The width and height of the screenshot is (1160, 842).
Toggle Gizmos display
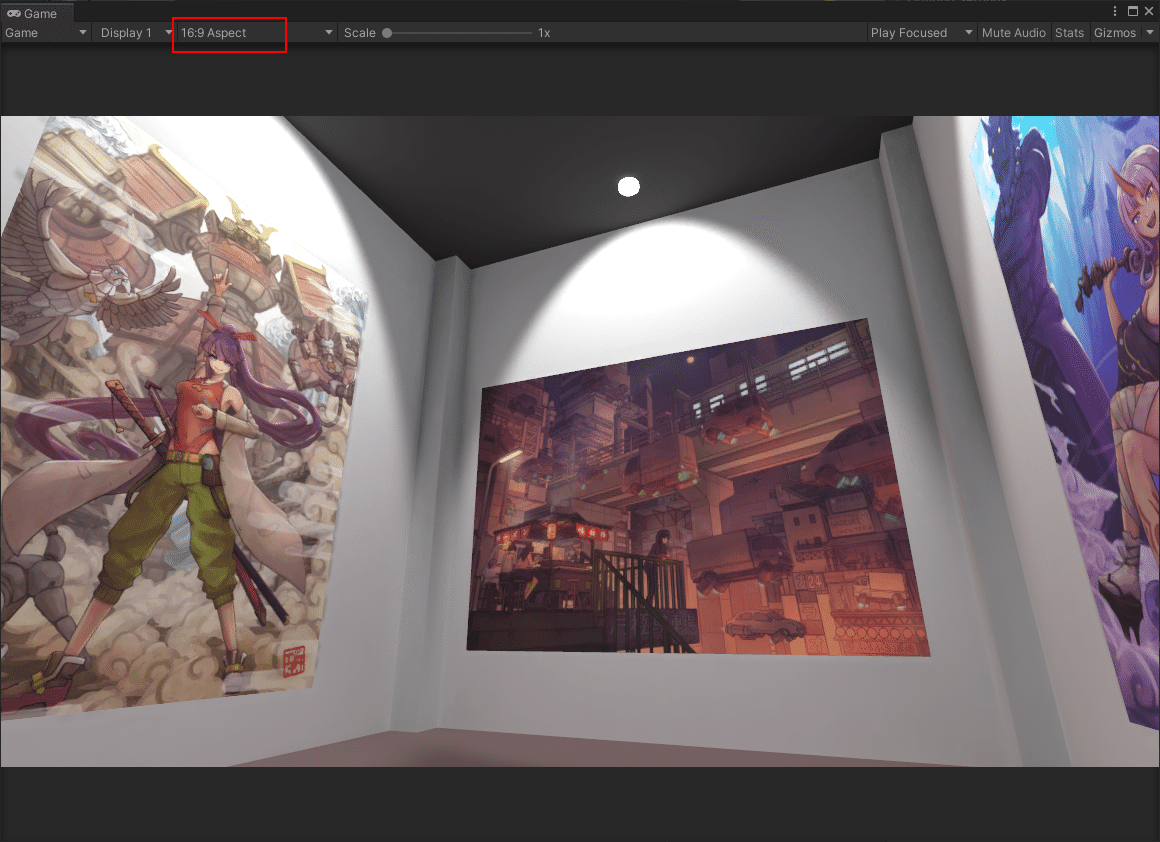pos(1115,33)
